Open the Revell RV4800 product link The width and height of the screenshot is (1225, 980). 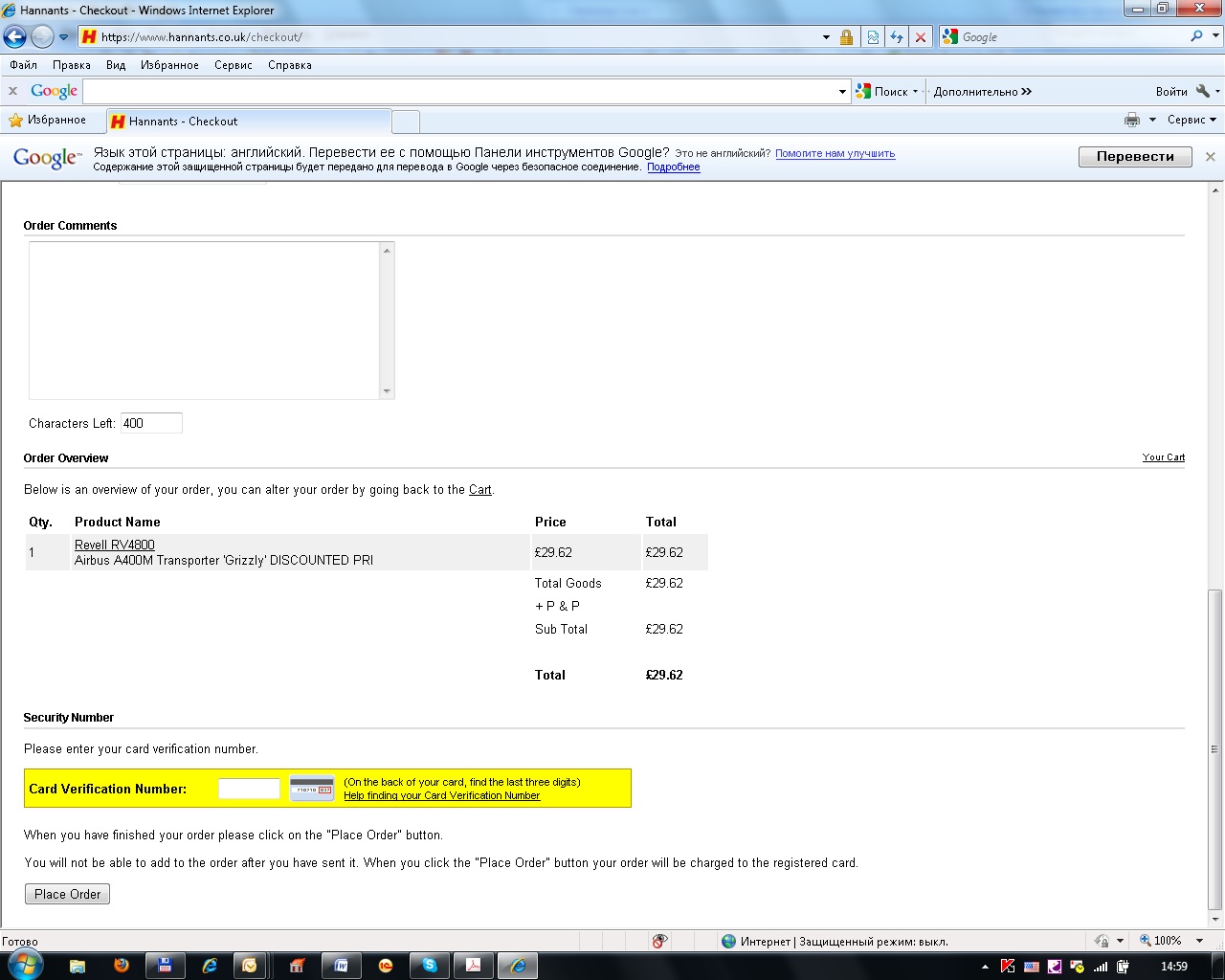point(114,545)
